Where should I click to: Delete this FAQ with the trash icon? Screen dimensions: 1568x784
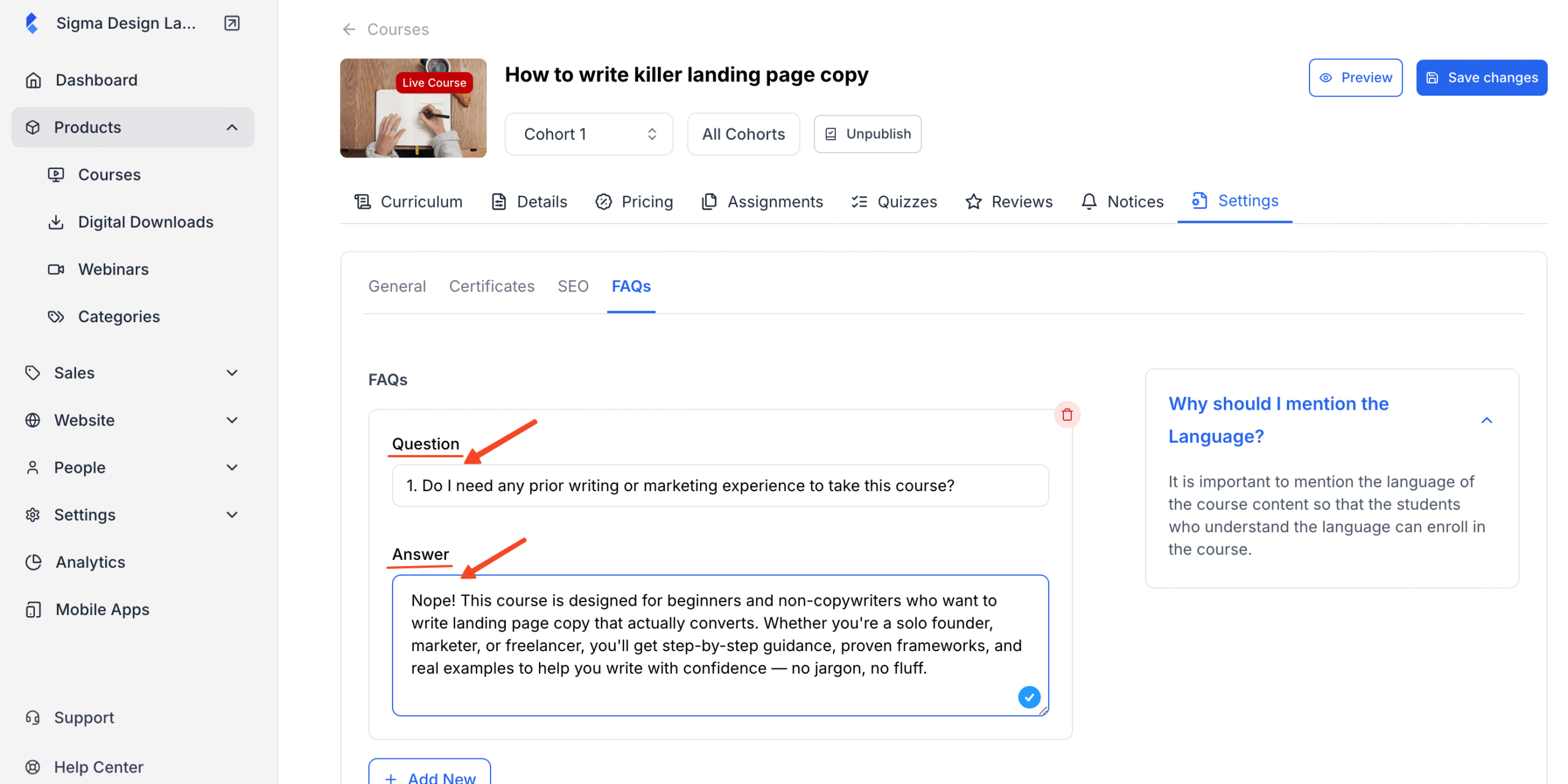[x=1066, y=415]
